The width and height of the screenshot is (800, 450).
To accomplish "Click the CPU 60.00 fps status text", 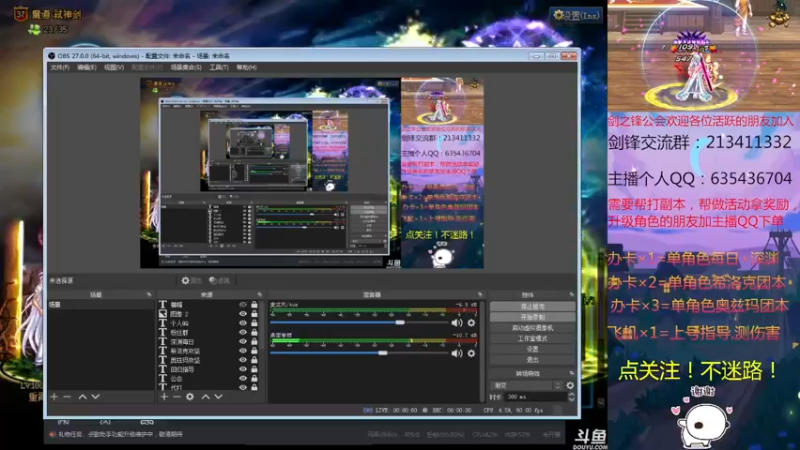I will coord(513,410).
